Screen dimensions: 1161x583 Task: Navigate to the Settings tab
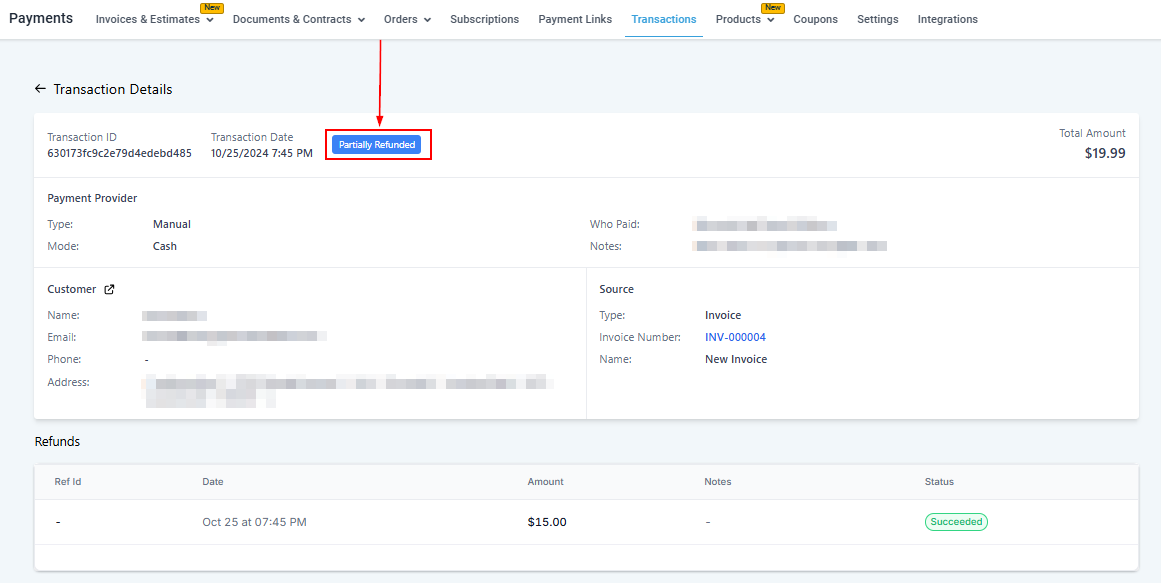[x=877, y=20]
